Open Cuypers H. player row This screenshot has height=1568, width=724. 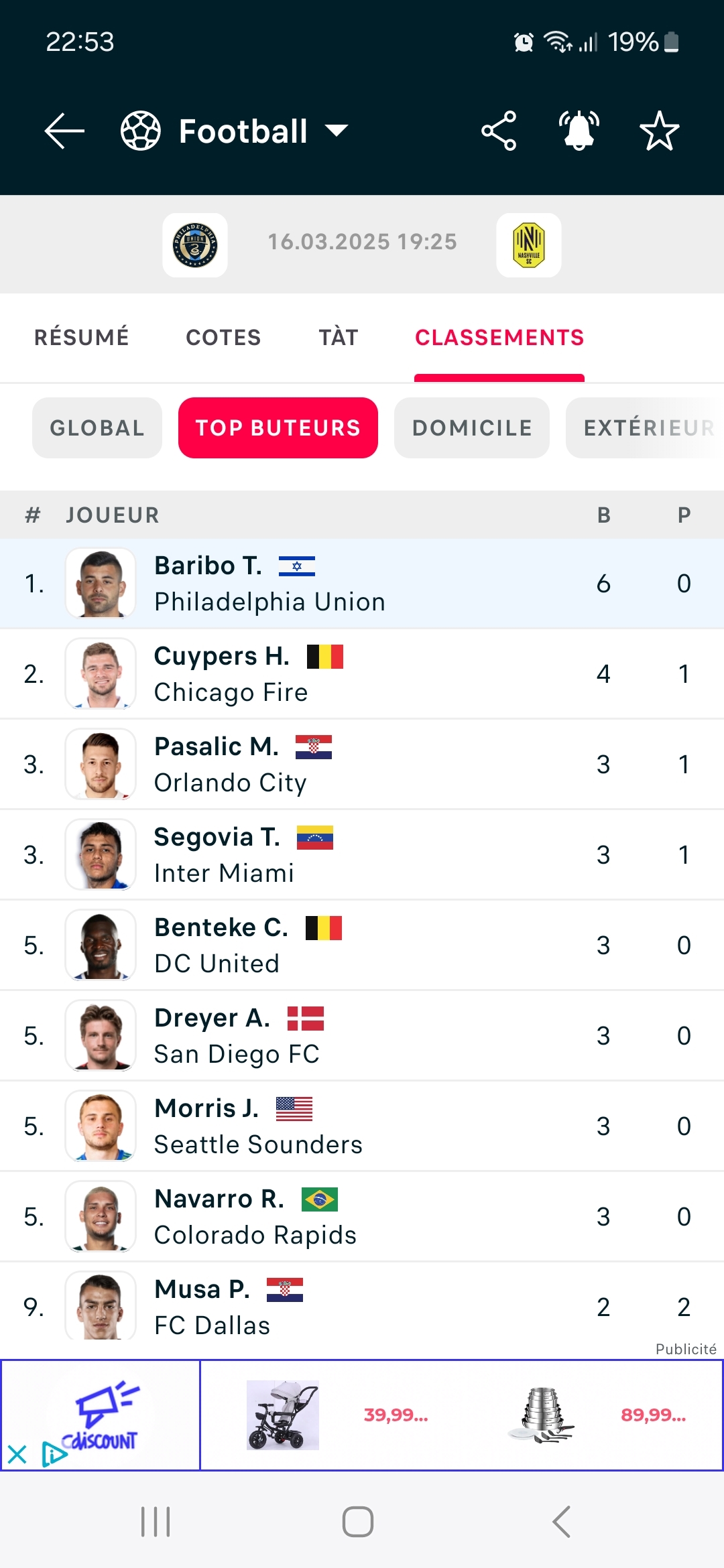pyautogui.click(x=362, y=673)
